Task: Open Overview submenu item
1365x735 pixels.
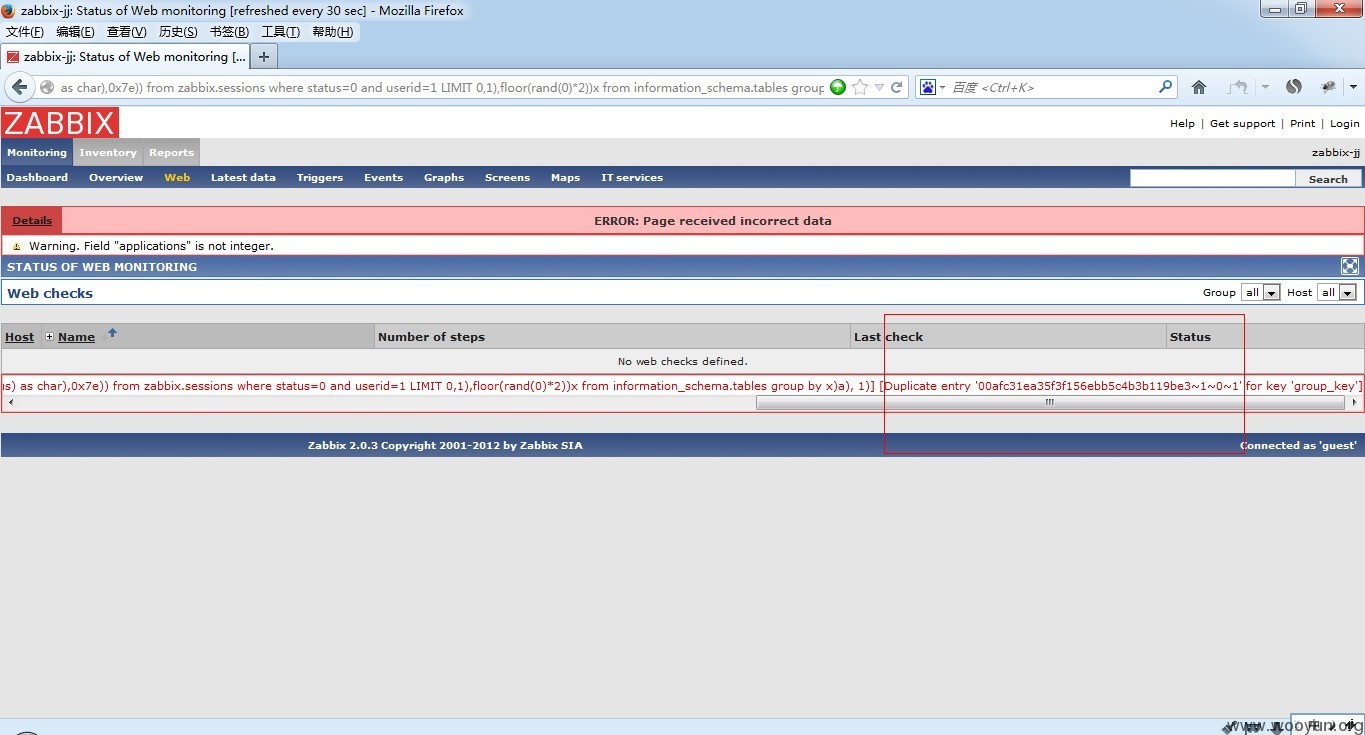Action: [x=116, y=178]
